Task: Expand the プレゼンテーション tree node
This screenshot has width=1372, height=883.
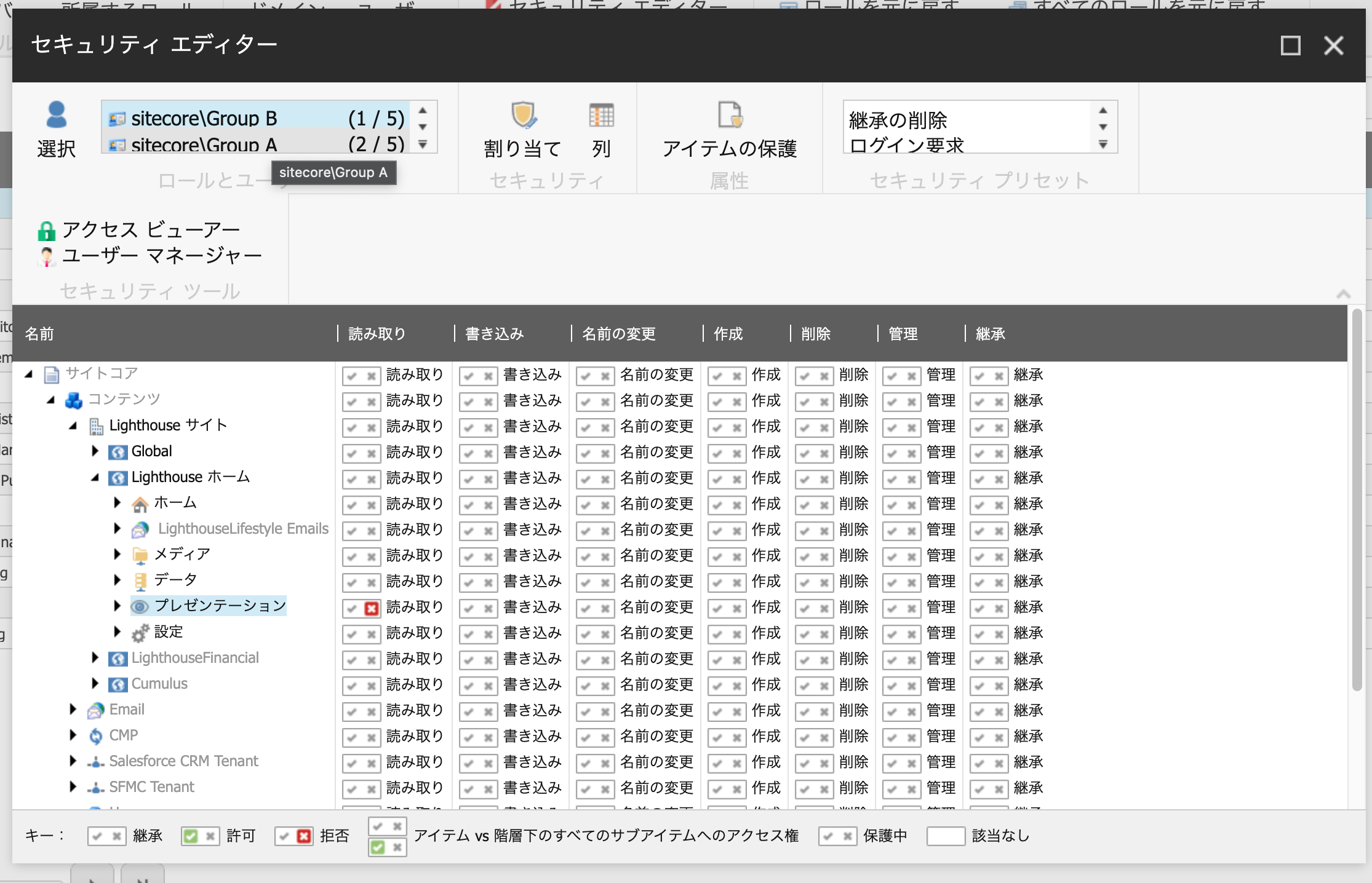Action: pos(118,606)
